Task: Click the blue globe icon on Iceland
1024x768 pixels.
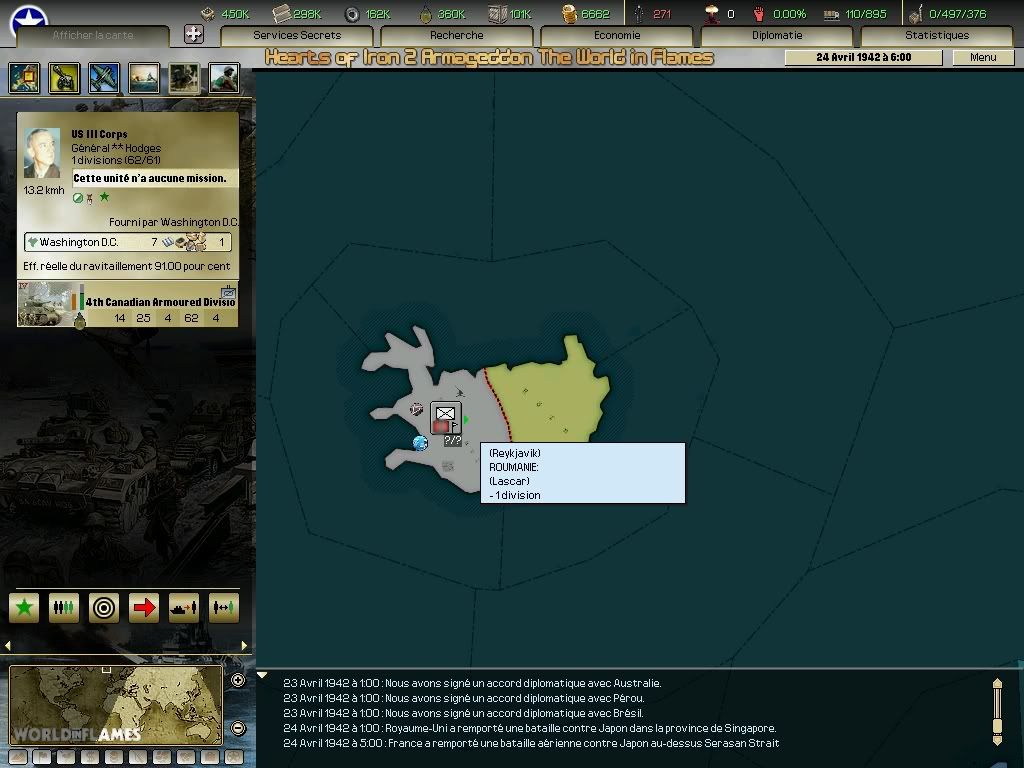Action: [420, 443]
